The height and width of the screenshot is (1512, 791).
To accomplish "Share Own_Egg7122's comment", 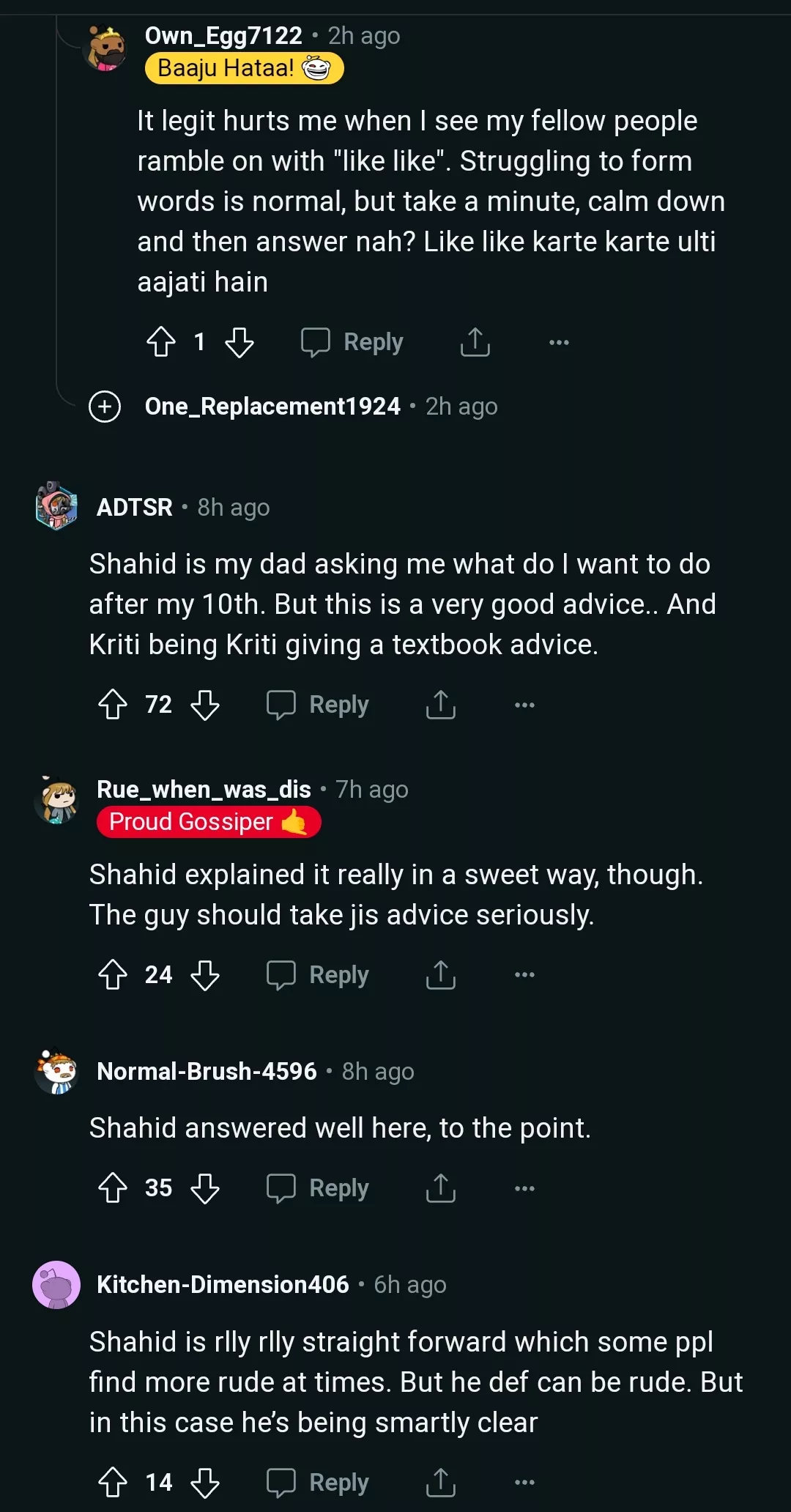I will 475,342.
